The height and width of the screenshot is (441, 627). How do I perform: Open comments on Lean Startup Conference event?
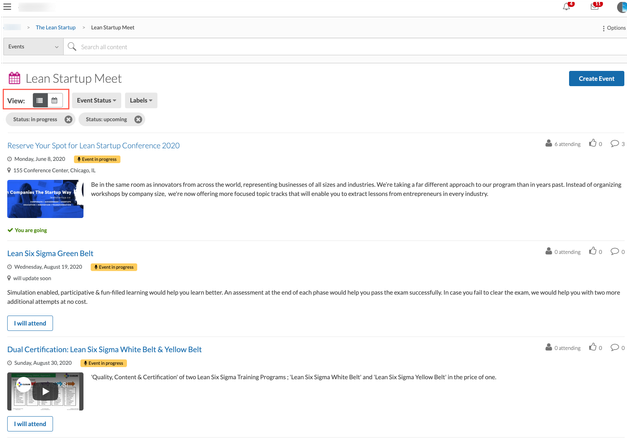(617, 144)
